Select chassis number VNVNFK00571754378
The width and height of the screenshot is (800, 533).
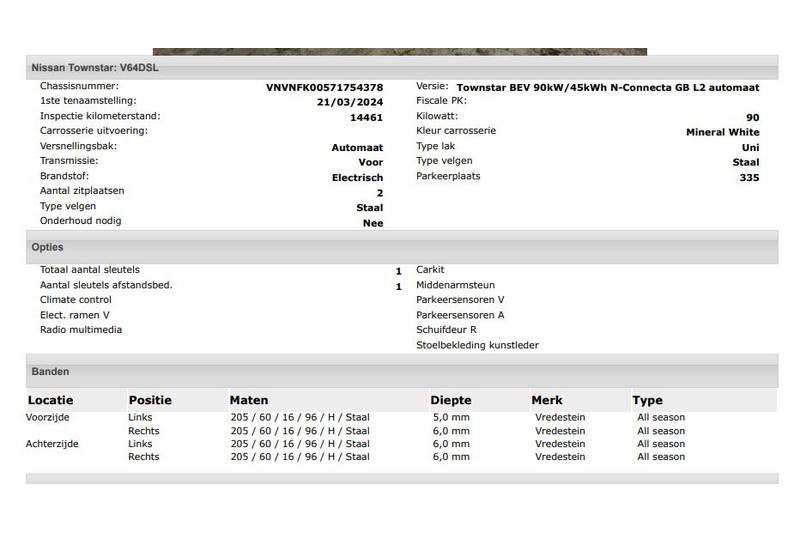tap(324, 87)
